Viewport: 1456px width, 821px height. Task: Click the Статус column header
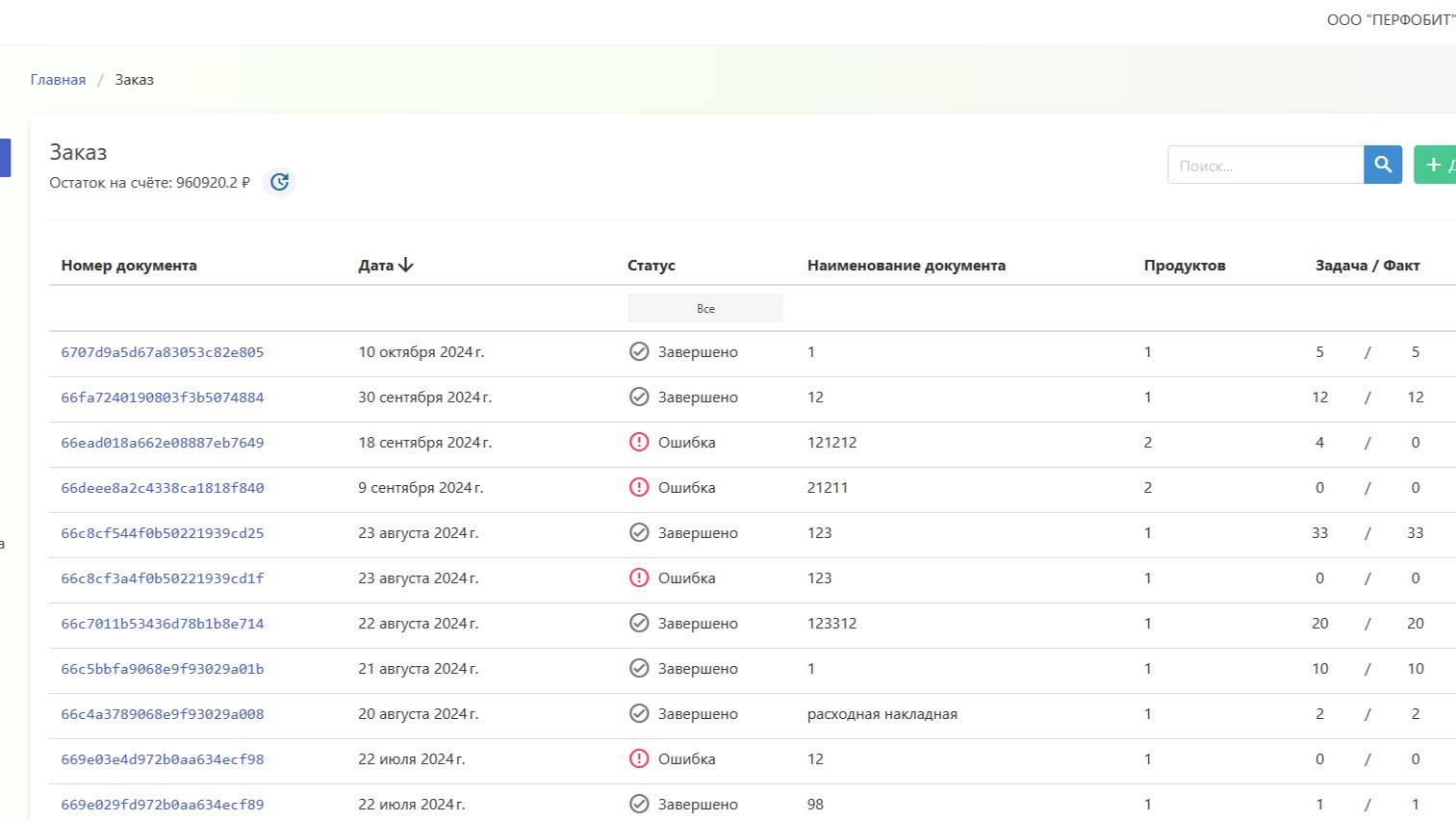(651, 266)
